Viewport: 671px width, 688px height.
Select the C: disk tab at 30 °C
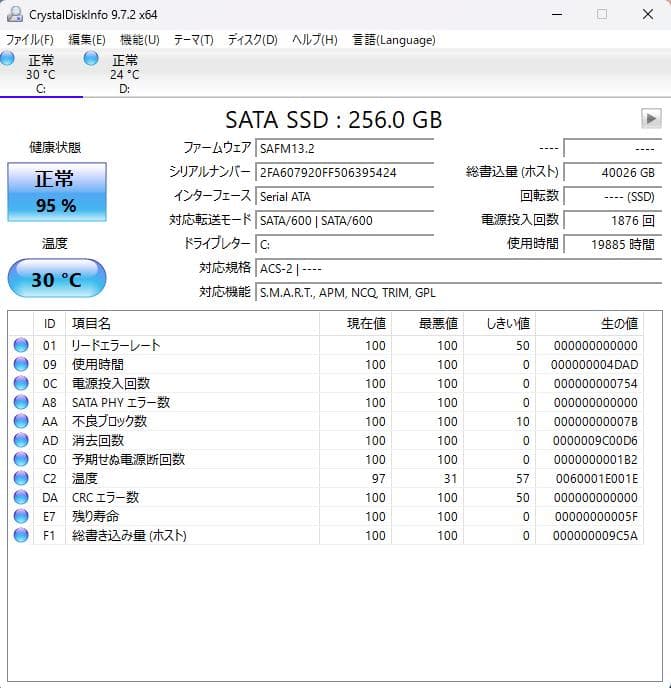pyautogui.click(x=41, y=74)
